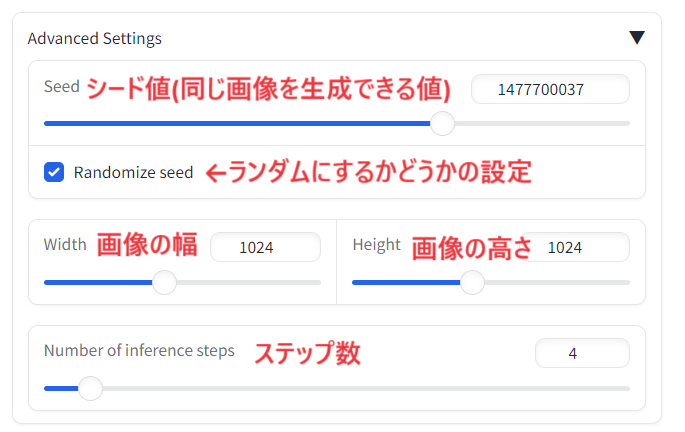Click the Width number input box
This screenshot has height=432, width=685.
click(265, 247)
